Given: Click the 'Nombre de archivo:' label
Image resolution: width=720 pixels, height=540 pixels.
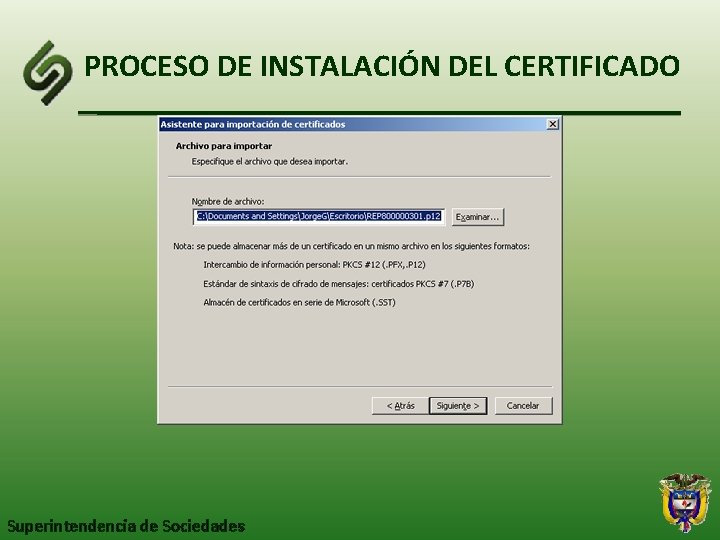Looking at the screenshot, I should point(228,202).
